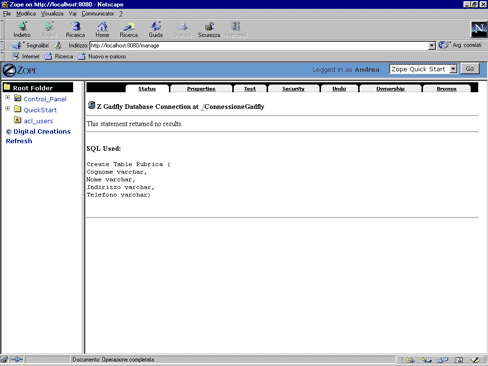Switch to the Status tab

[x=147, y=89]
